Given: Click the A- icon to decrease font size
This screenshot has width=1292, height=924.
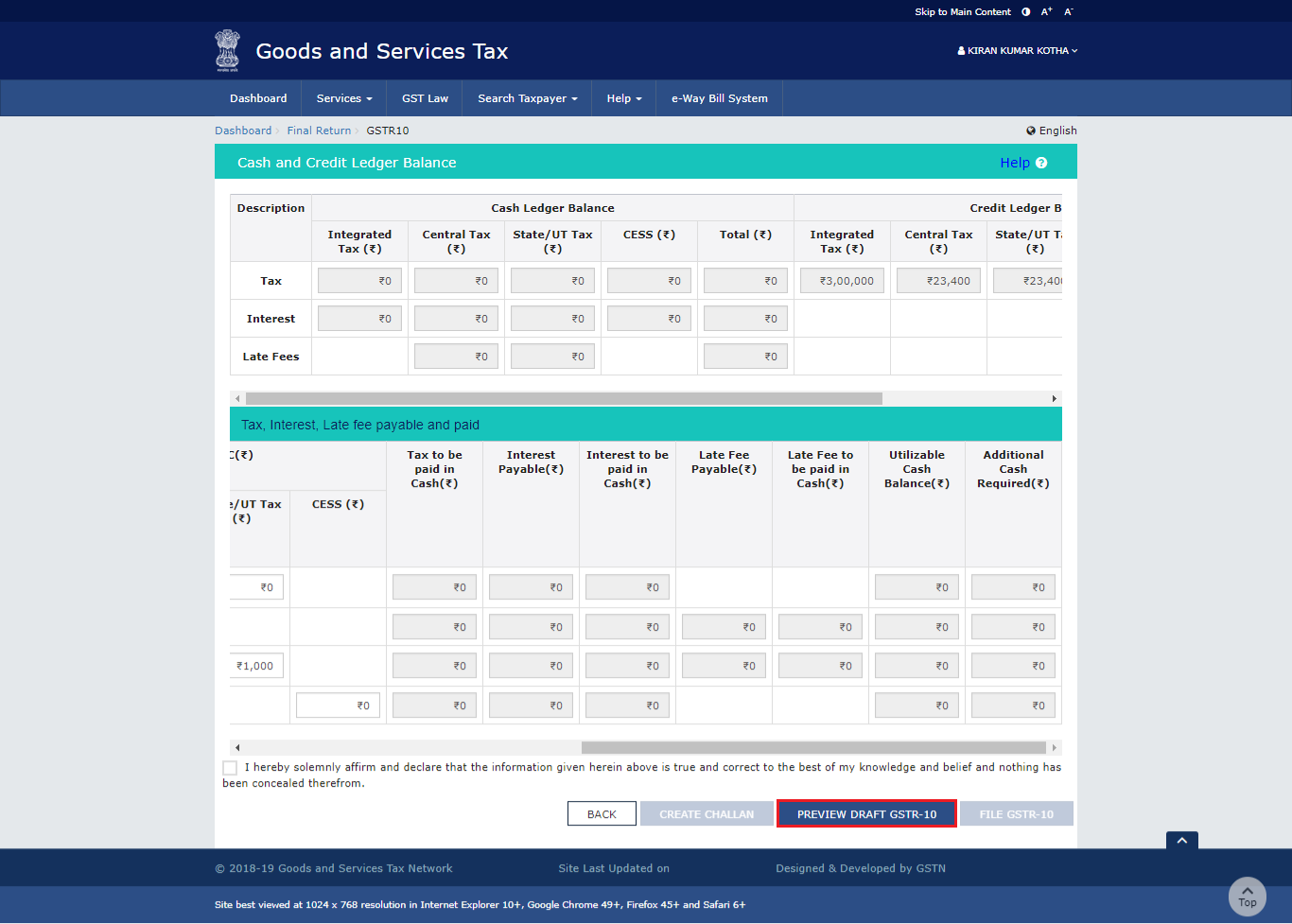Looking at the screenshot, I should (x=1067, y=11).
